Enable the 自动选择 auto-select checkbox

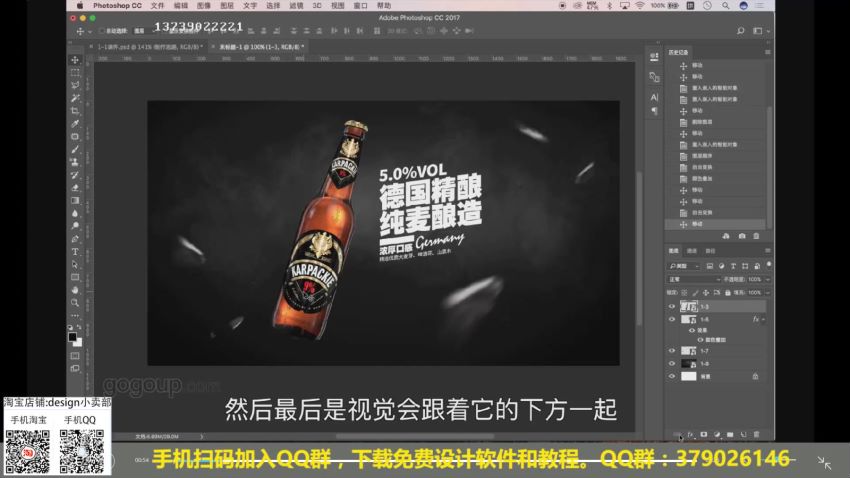(x=102, y=31)
